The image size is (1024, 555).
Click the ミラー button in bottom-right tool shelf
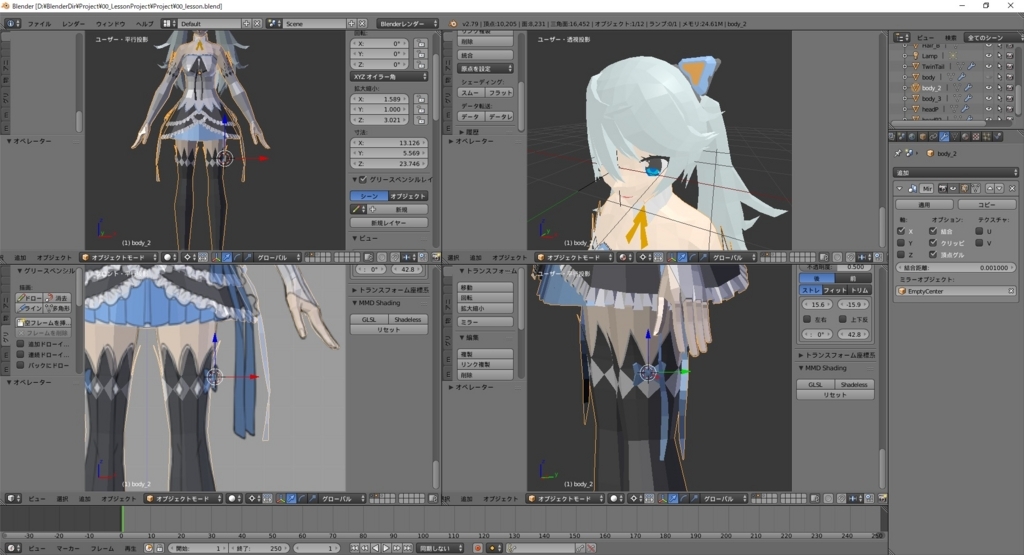(x=485, y=322)
